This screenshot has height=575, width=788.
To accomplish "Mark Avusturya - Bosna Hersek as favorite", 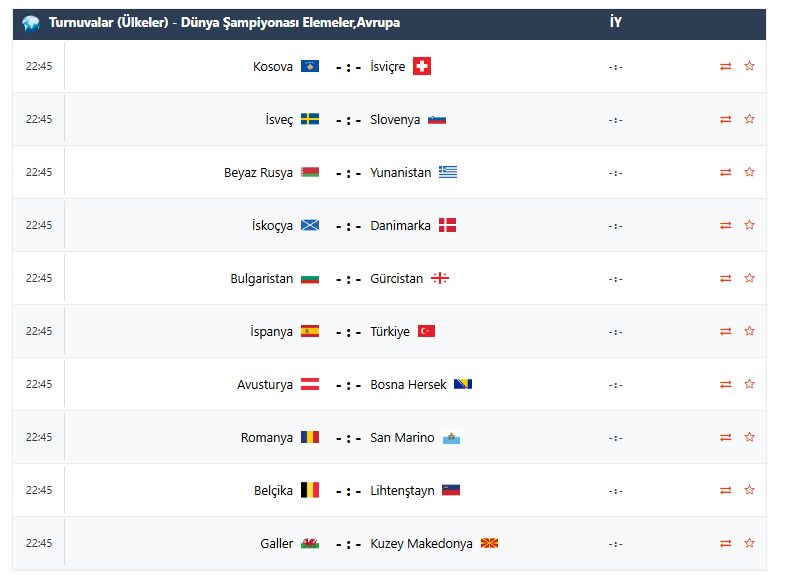I will click(x=749, y=384).
